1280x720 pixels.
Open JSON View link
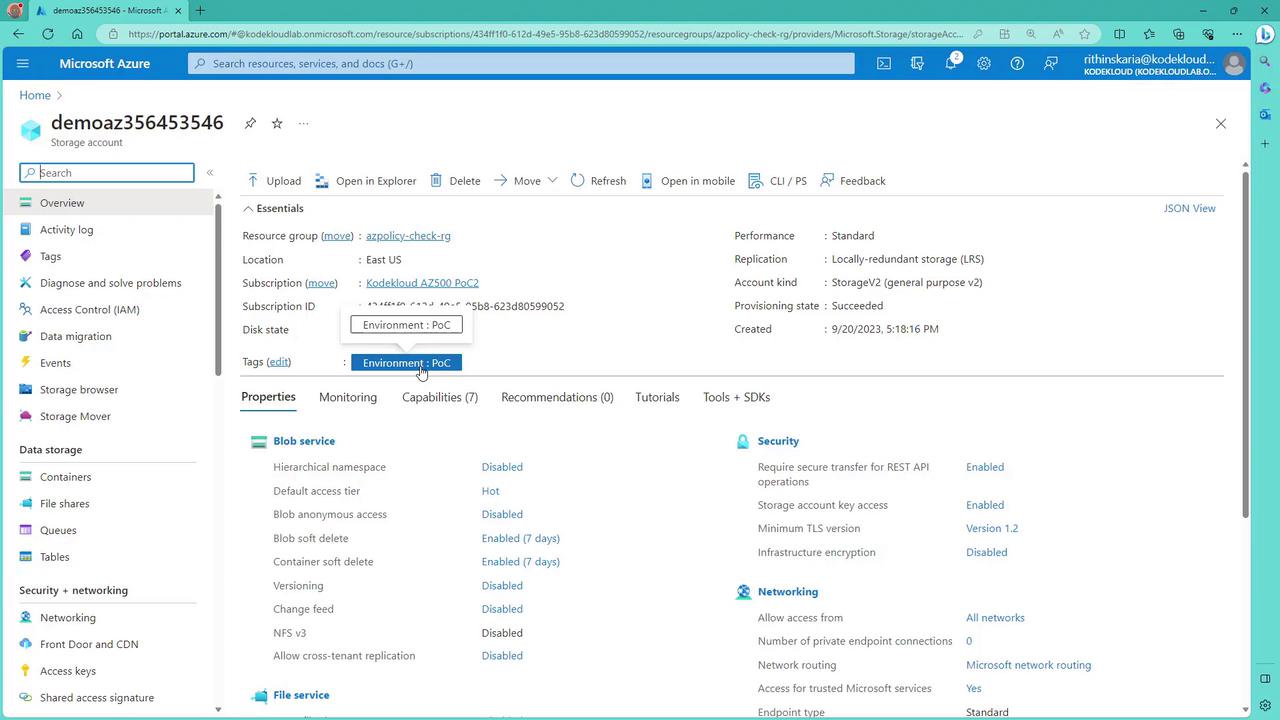click(1189, 209)
